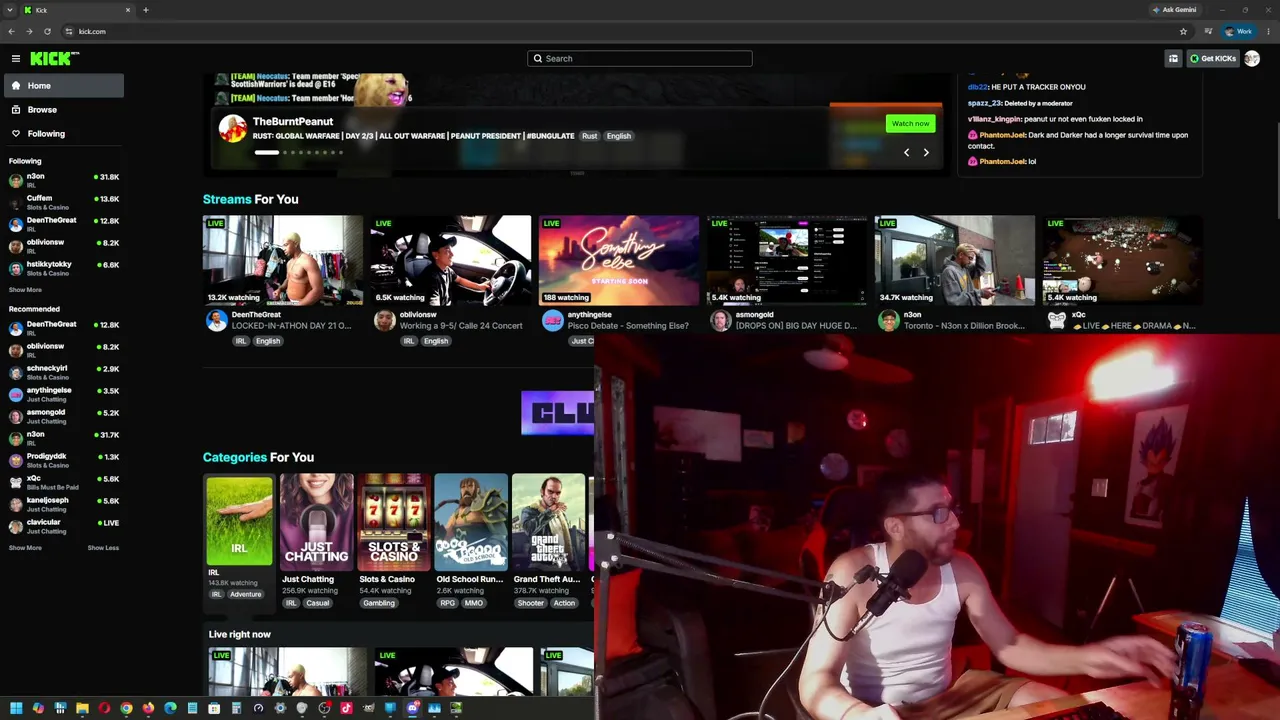Image resolution: width=1280 pixels, height=720 pixels.
Task: Open Chrome three-dot menu
Action: [x=1267, y=31]
